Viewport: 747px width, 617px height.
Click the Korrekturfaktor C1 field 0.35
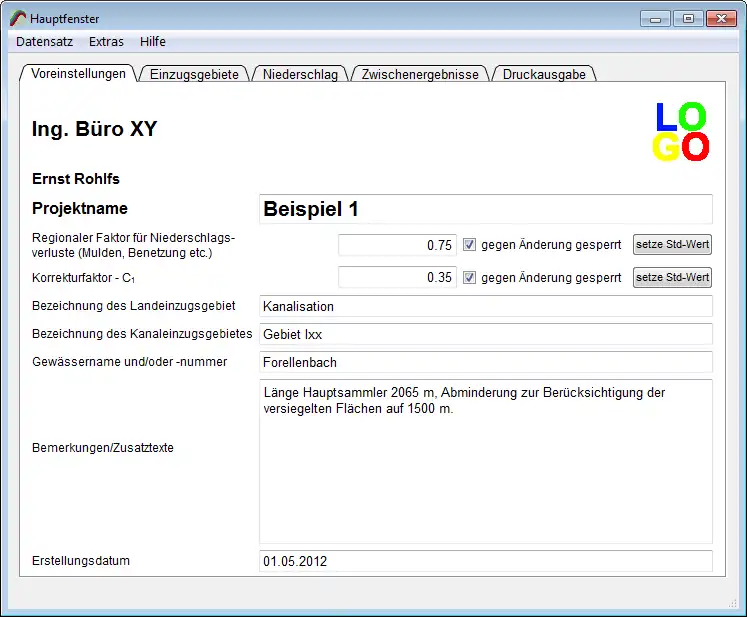coord(397,277)
